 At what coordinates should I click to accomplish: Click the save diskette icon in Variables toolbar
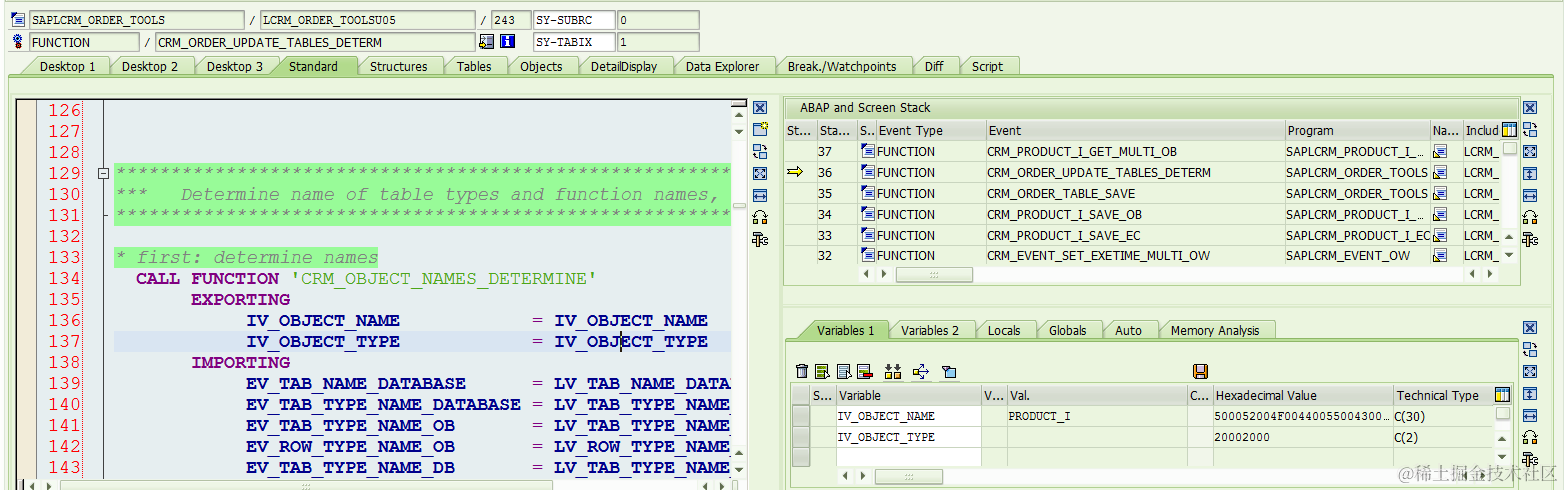click(x=1201, y=371)
